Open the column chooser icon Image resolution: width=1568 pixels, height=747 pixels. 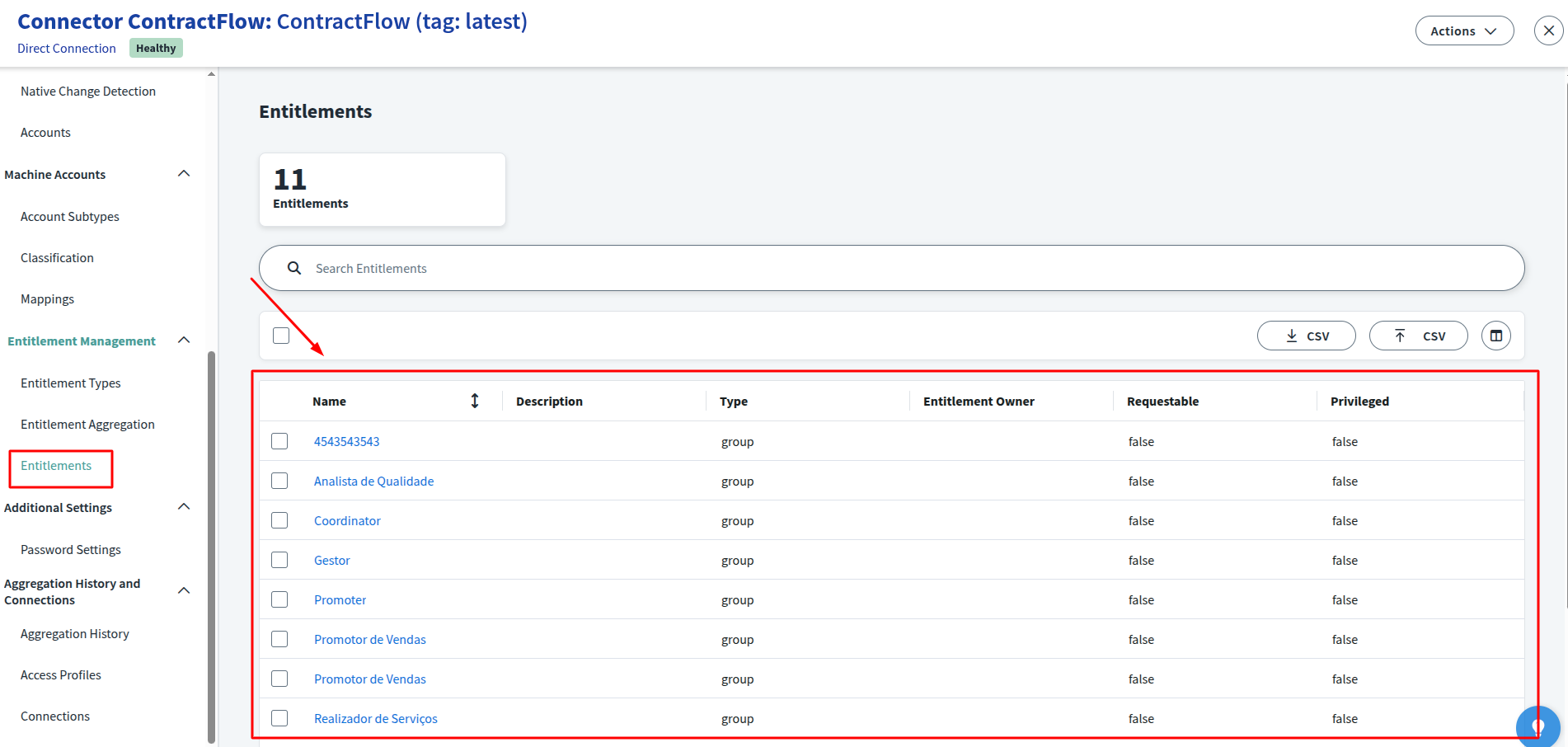(1495, 336)
